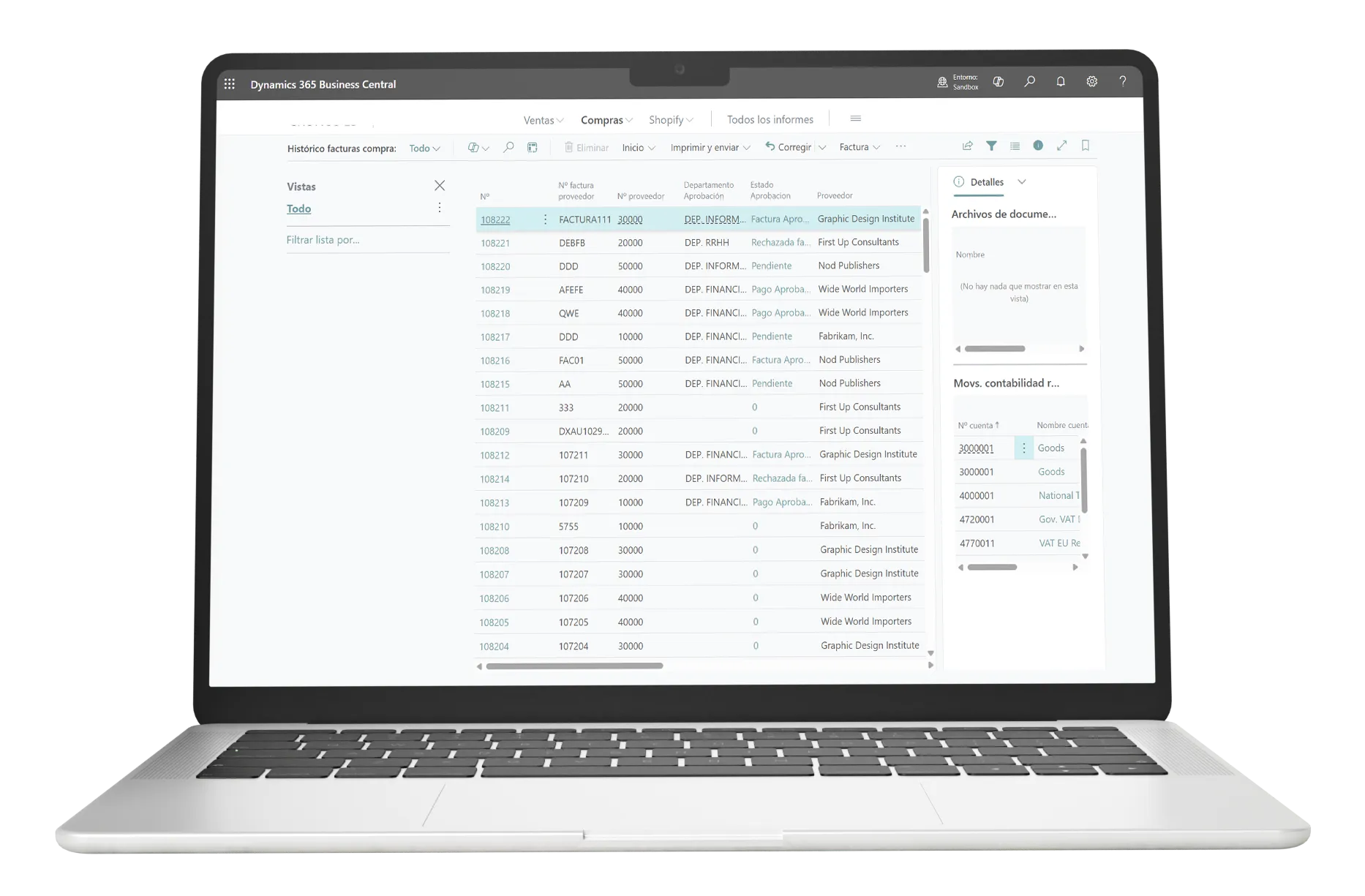Viewport: 1365px width, 896px height.
Task: Click the DXAU1029 vendor invoice cell
Action: tap(584, 431)
